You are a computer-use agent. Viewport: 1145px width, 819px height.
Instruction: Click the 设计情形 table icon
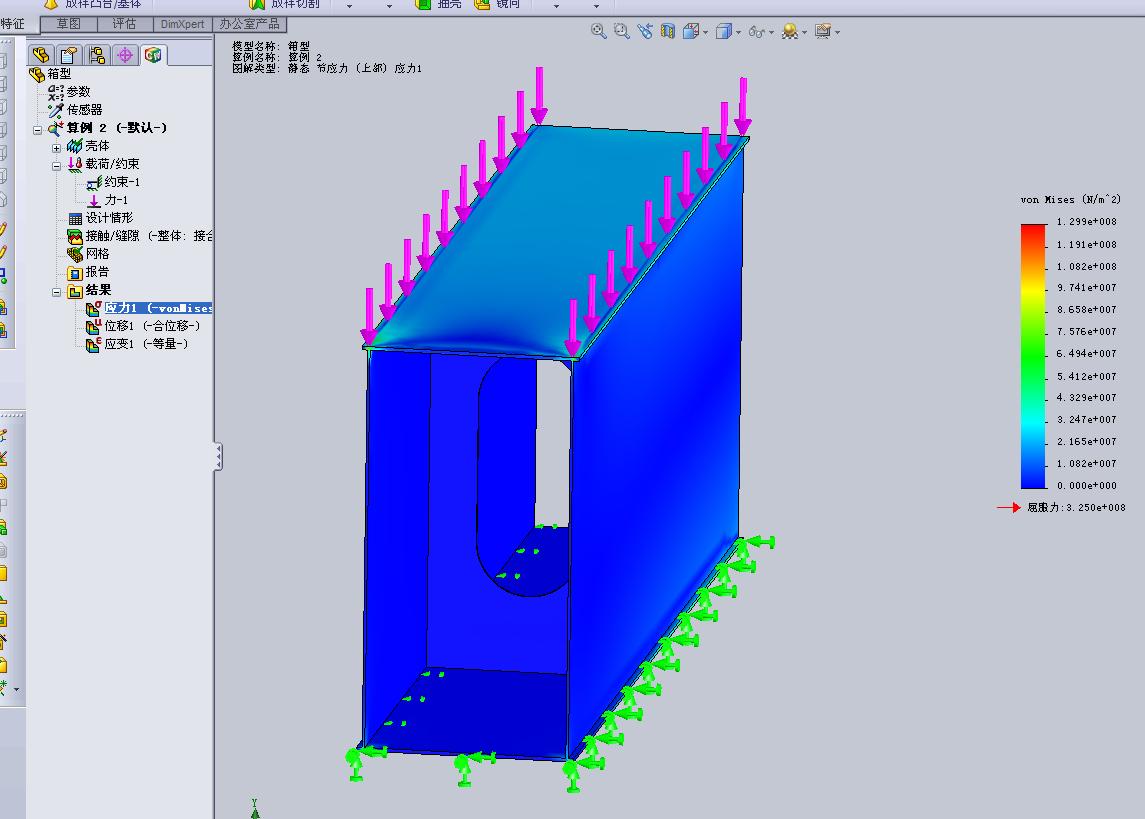coord(74,218)
